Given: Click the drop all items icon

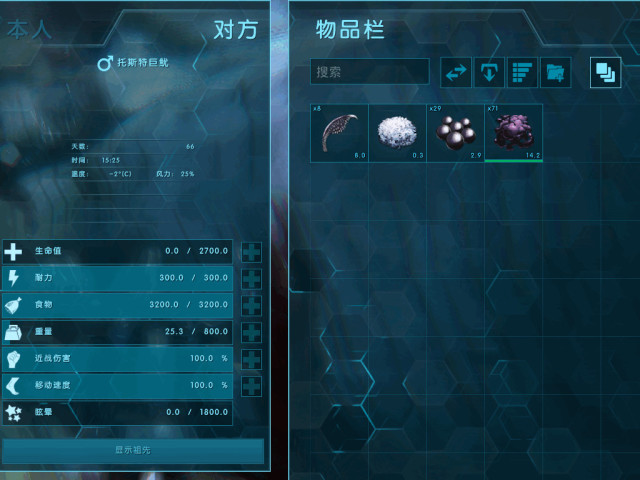Looking at the screenshot, I should click(x=489, y=73).
